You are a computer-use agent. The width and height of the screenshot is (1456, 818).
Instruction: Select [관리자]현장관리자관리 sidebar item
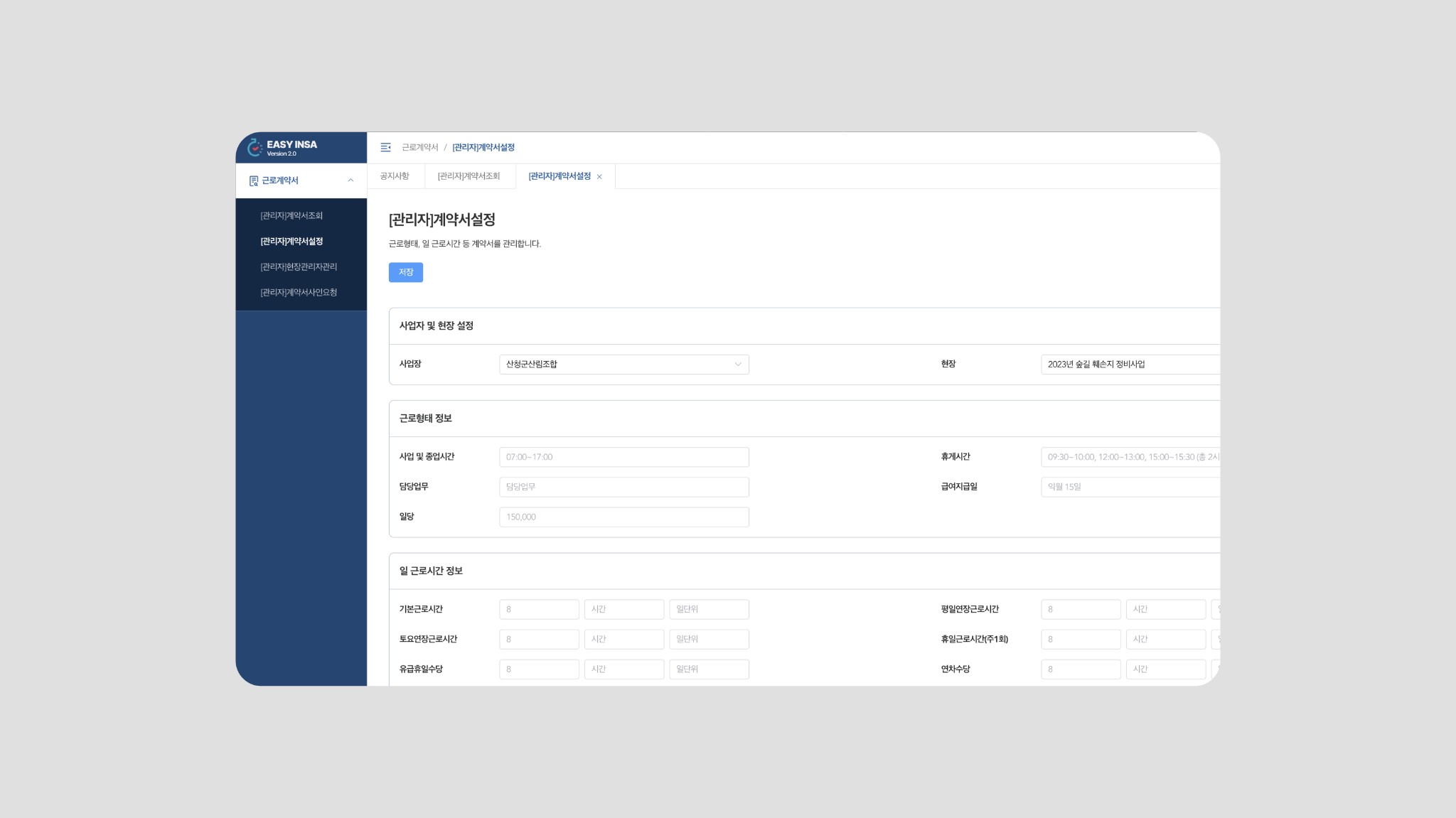click(299, 267)
